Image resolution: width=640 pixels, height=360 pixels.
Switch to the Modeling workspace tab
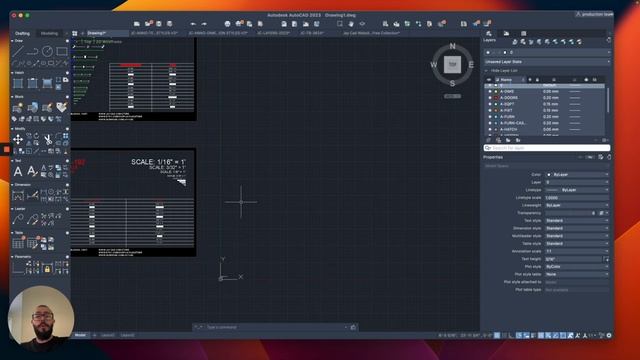pos(49,33)
